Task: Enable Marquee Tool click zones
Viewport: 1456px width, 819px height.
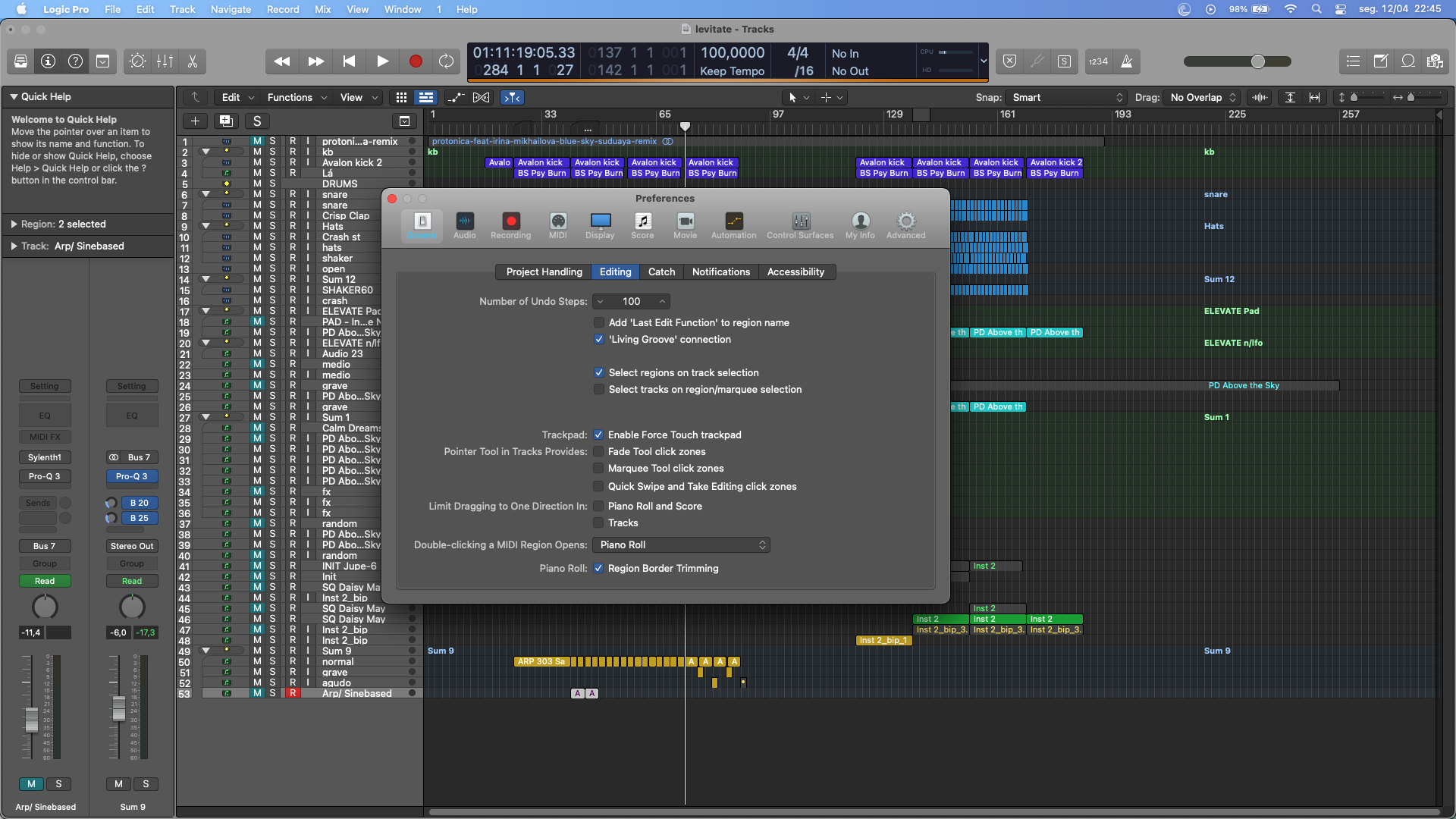Action: tap(598, 469)
